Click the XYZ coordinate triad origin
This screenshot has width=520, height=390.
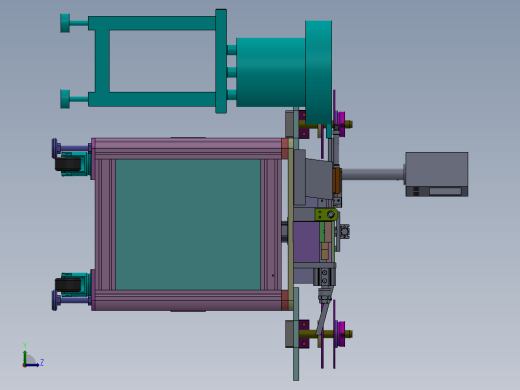click(x=25, y=365)
